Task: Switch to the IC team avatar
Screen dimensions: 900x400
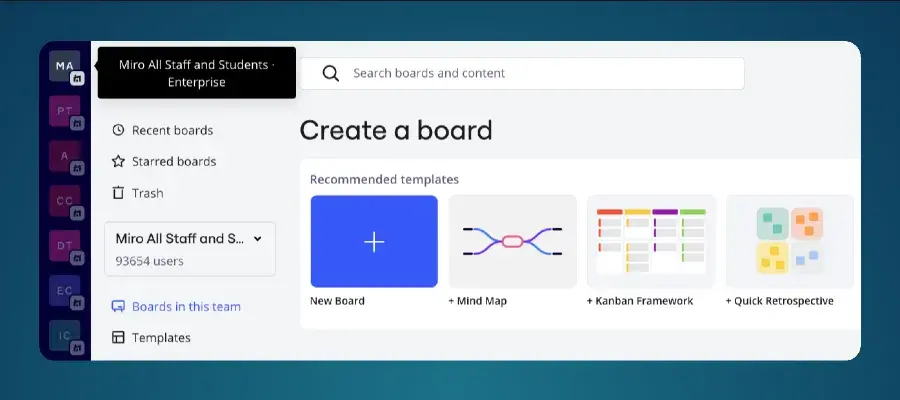Action: click(x=64, y=336)
